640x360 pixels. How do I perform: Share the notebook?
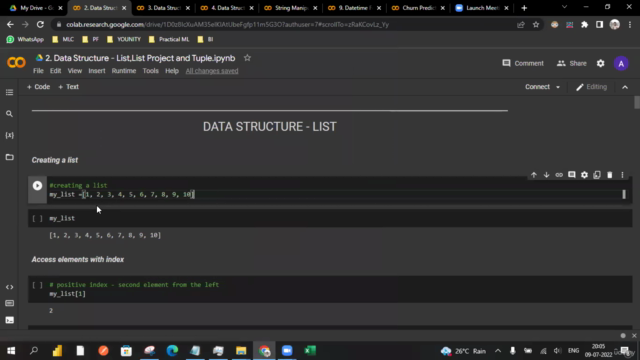pyautogui.click(x=571, y=63)
